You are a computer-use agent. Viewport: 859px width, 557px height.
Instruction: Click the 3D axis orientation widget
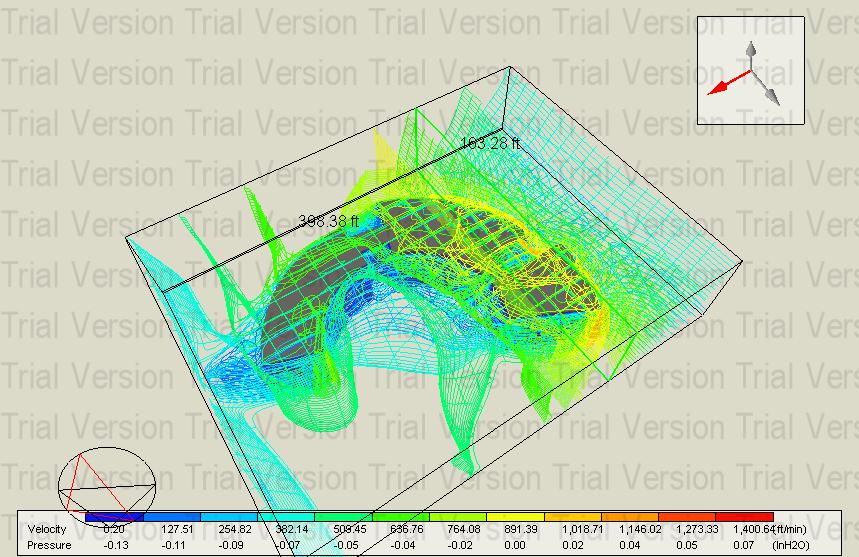[x=751, y=71]
